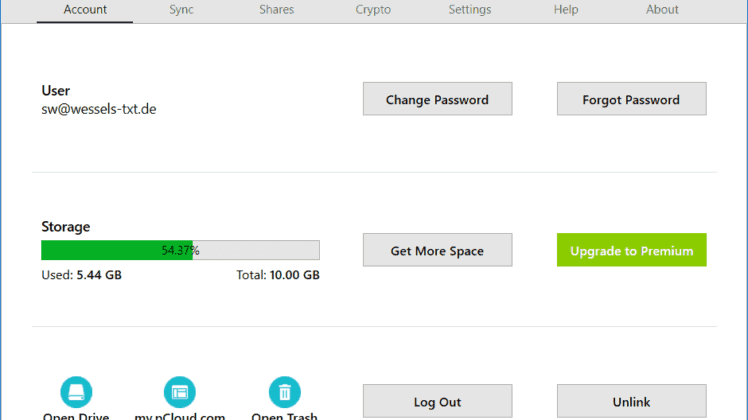Screen dimensions: 748x420
Task: Select the Account tab
Action: tap(85, 10)
